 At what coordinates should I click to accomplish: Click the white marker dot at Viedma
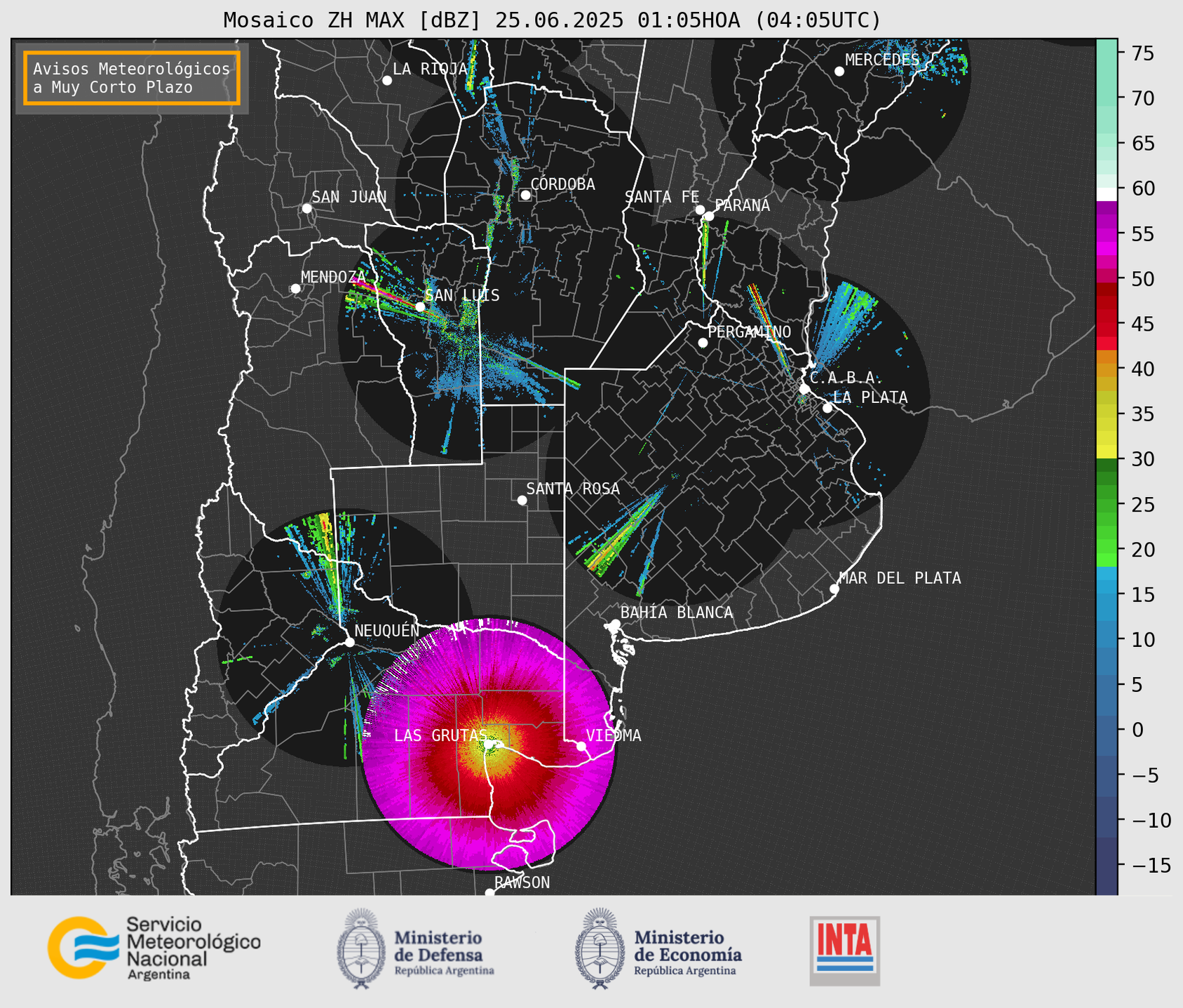(x=581, y=746)
